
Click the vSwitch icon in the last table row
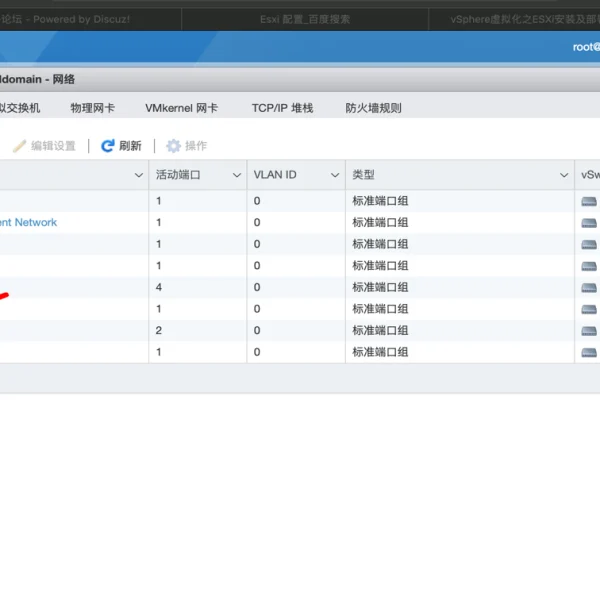click(589, 353)
